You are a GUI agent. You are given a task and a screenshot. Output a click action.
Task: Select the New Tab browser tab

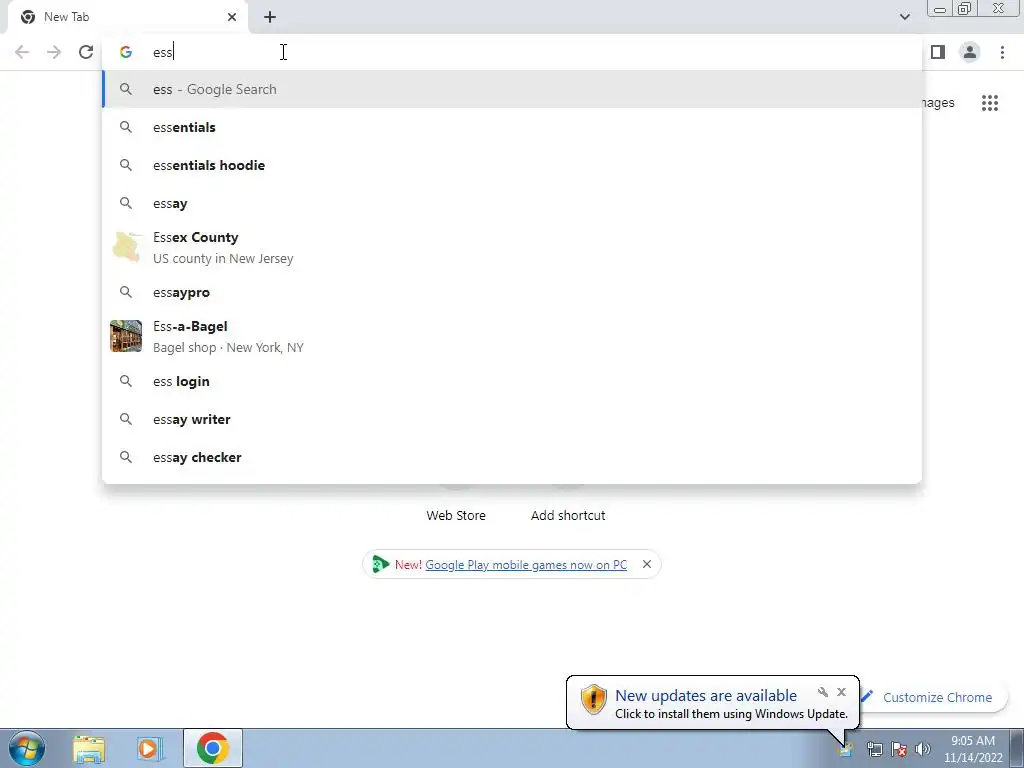128,17
